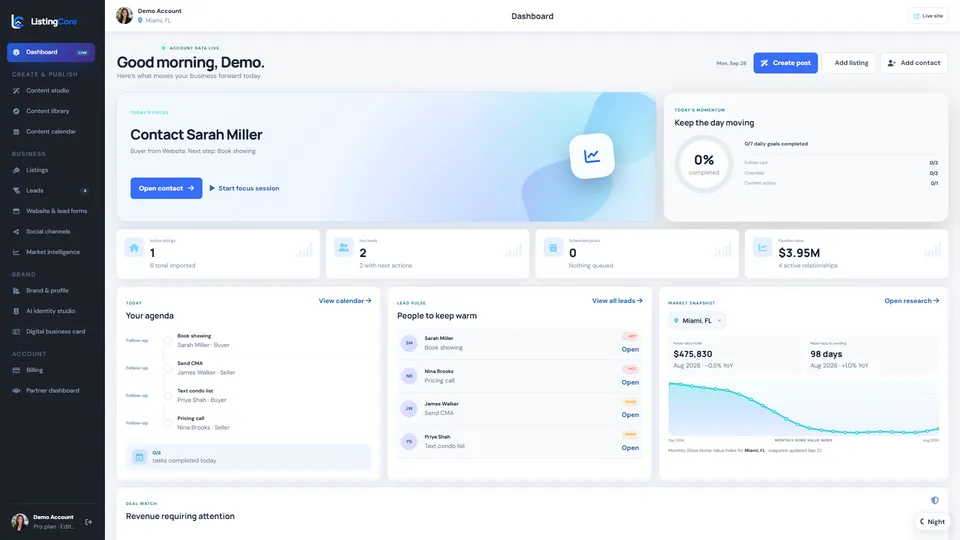Click the Billing card icon

16,370
